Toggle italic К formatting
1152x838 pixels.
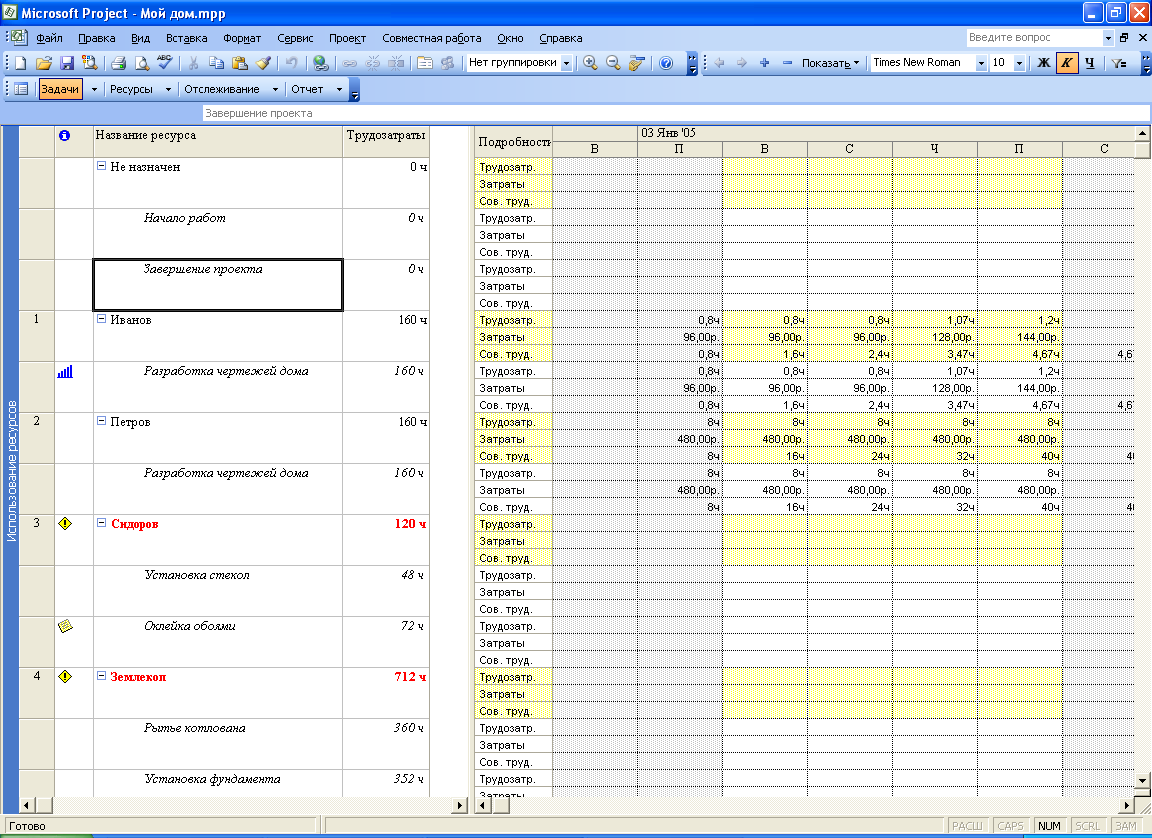1066,63
